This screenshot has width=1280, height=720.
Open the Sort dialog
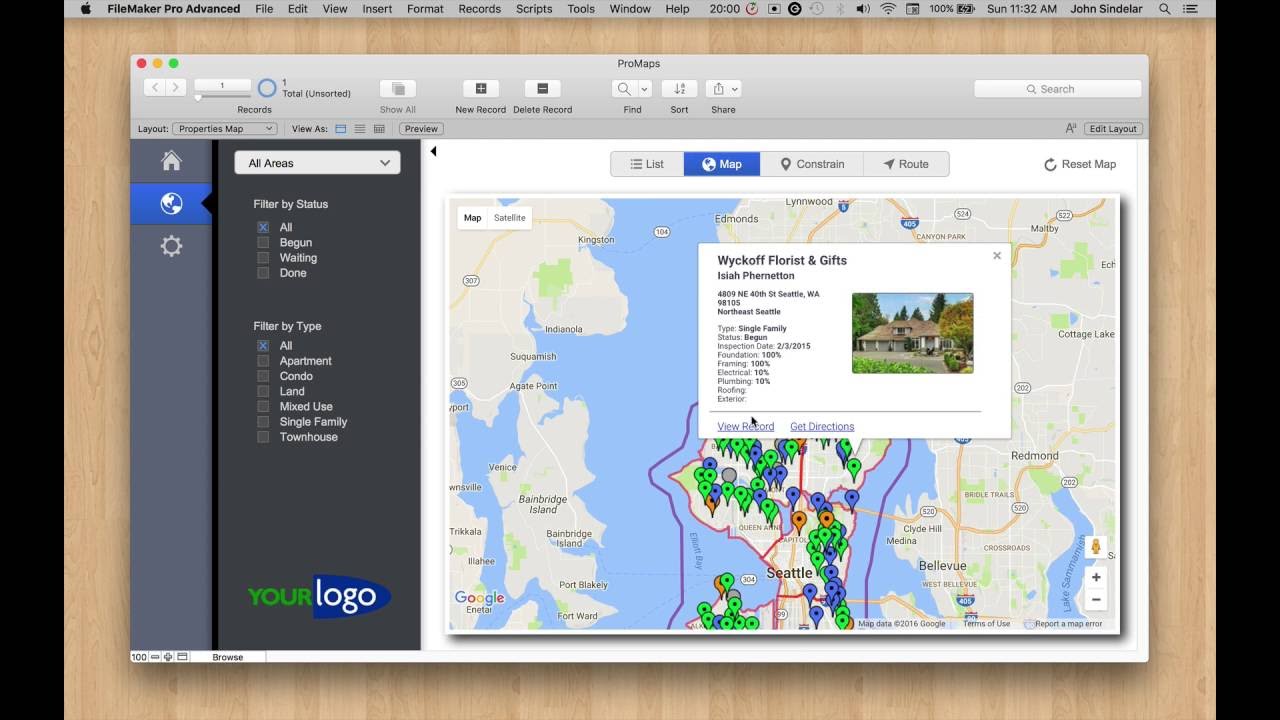click(679, 89)
